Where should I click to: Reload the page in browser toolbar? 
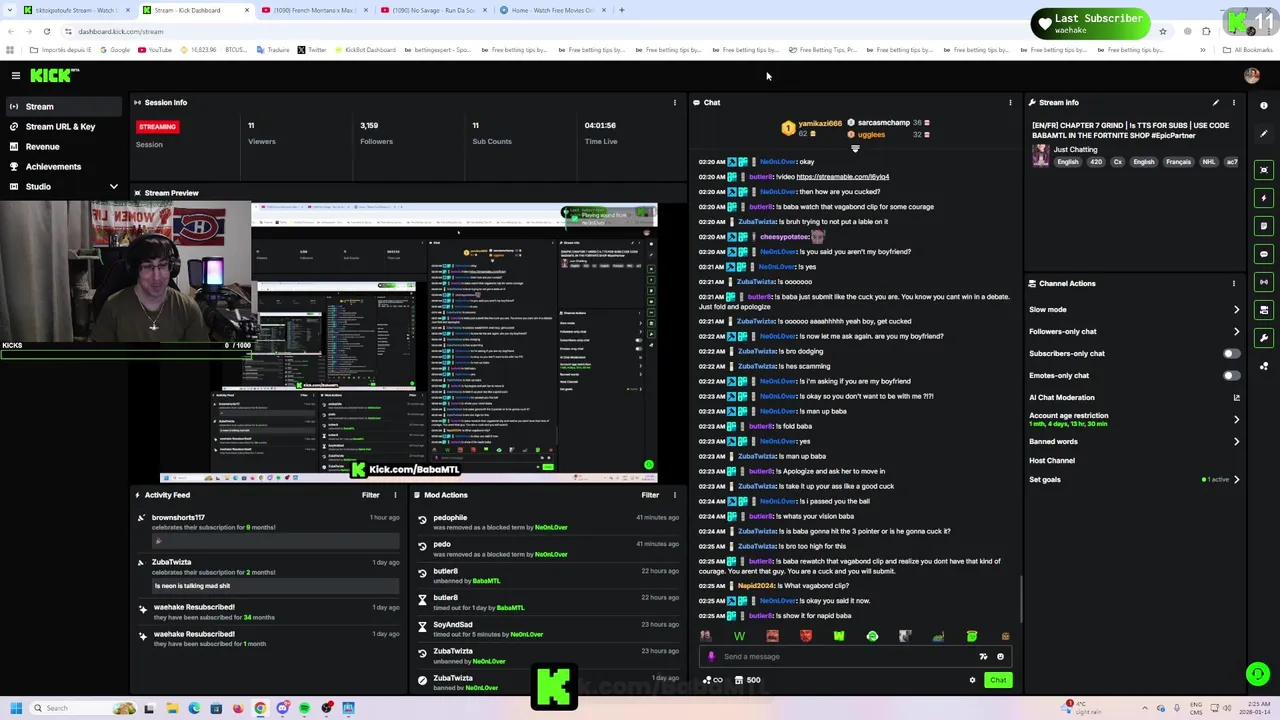point(47,31)
